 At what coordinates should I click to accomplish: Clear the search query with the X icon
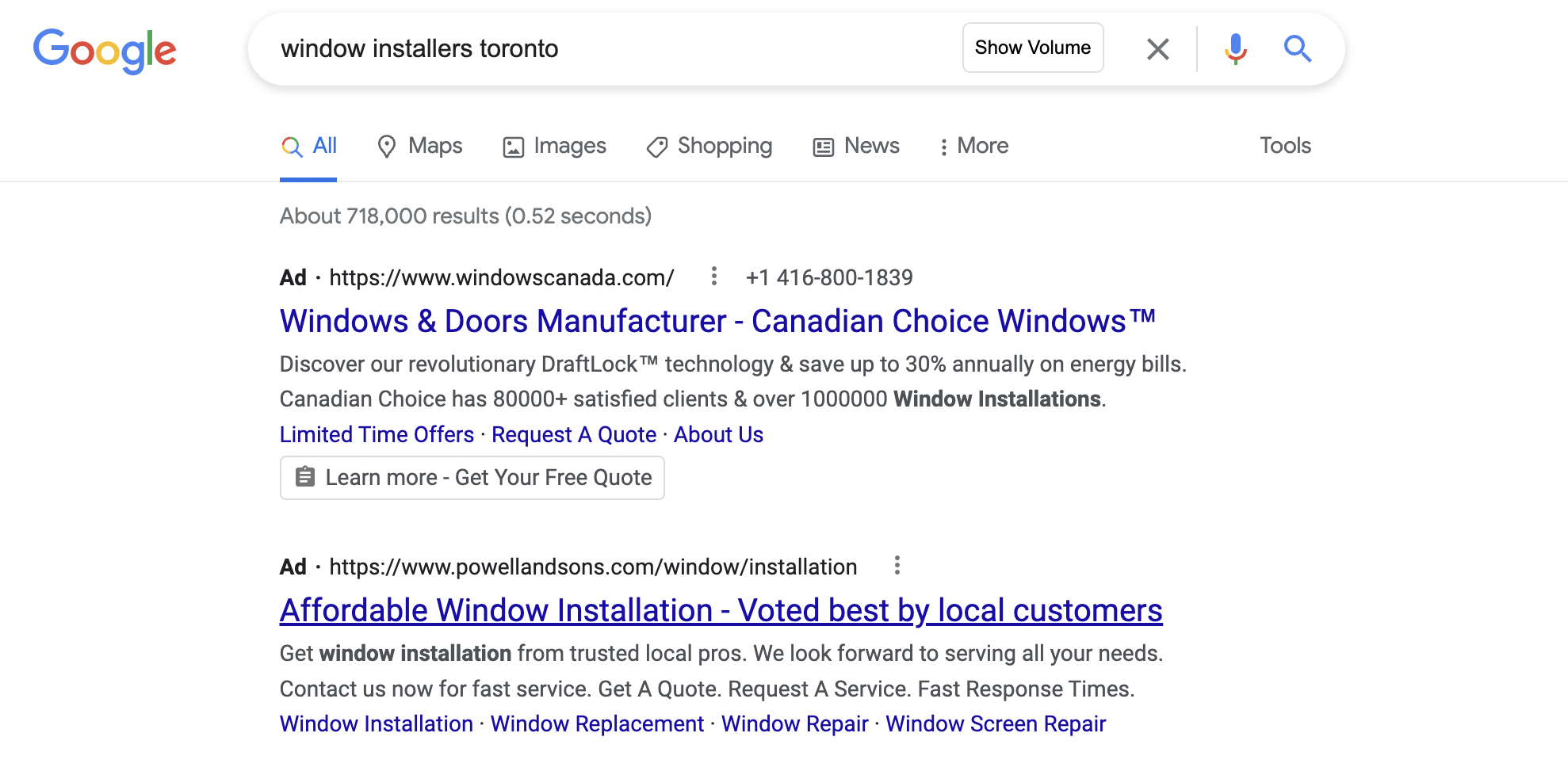(x=1157, y=48)
